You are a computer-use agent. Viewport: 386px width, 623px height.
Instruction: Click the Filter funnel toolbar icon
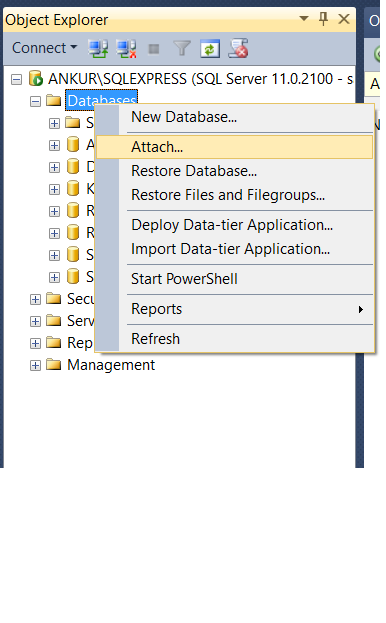coord(182,49)
